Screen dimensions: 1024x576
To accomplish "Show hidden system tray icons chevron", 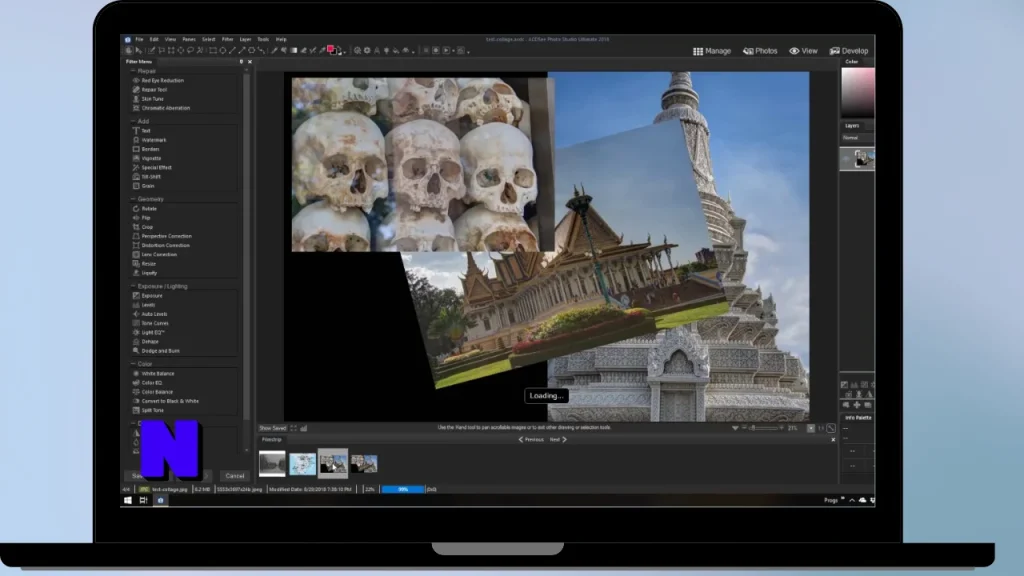I will [852, 500].
